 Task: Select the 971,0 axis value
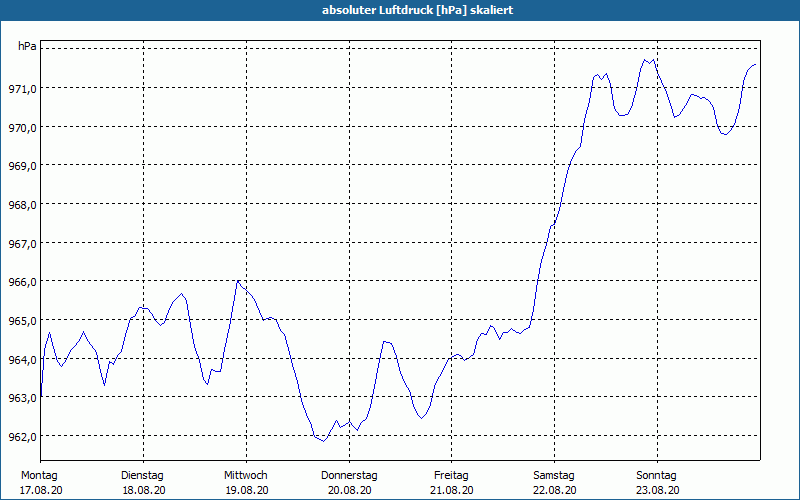coord(22,89)
